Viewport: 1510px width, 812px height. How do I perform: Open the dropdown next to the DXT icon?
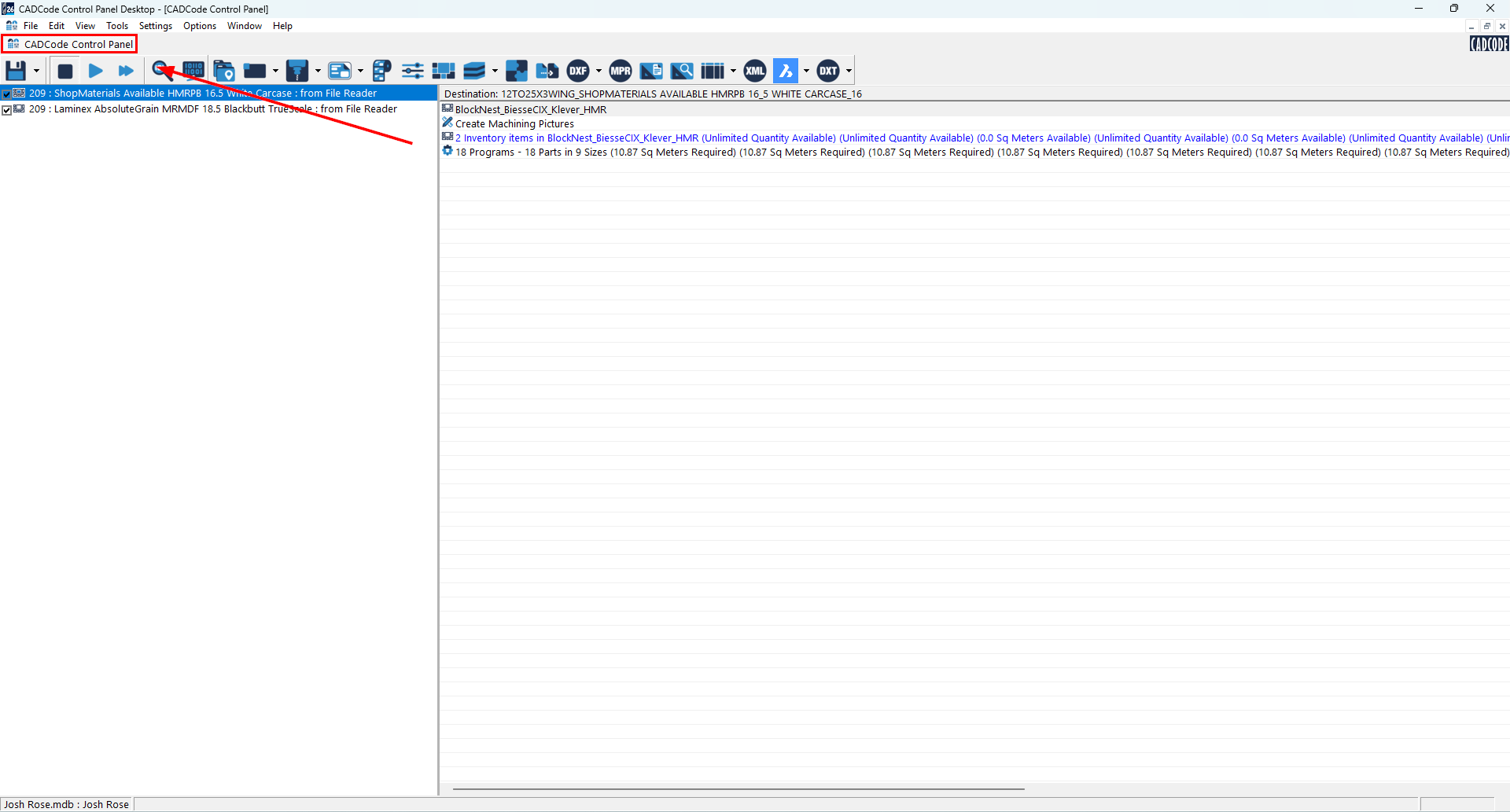[x=849, y=71]
